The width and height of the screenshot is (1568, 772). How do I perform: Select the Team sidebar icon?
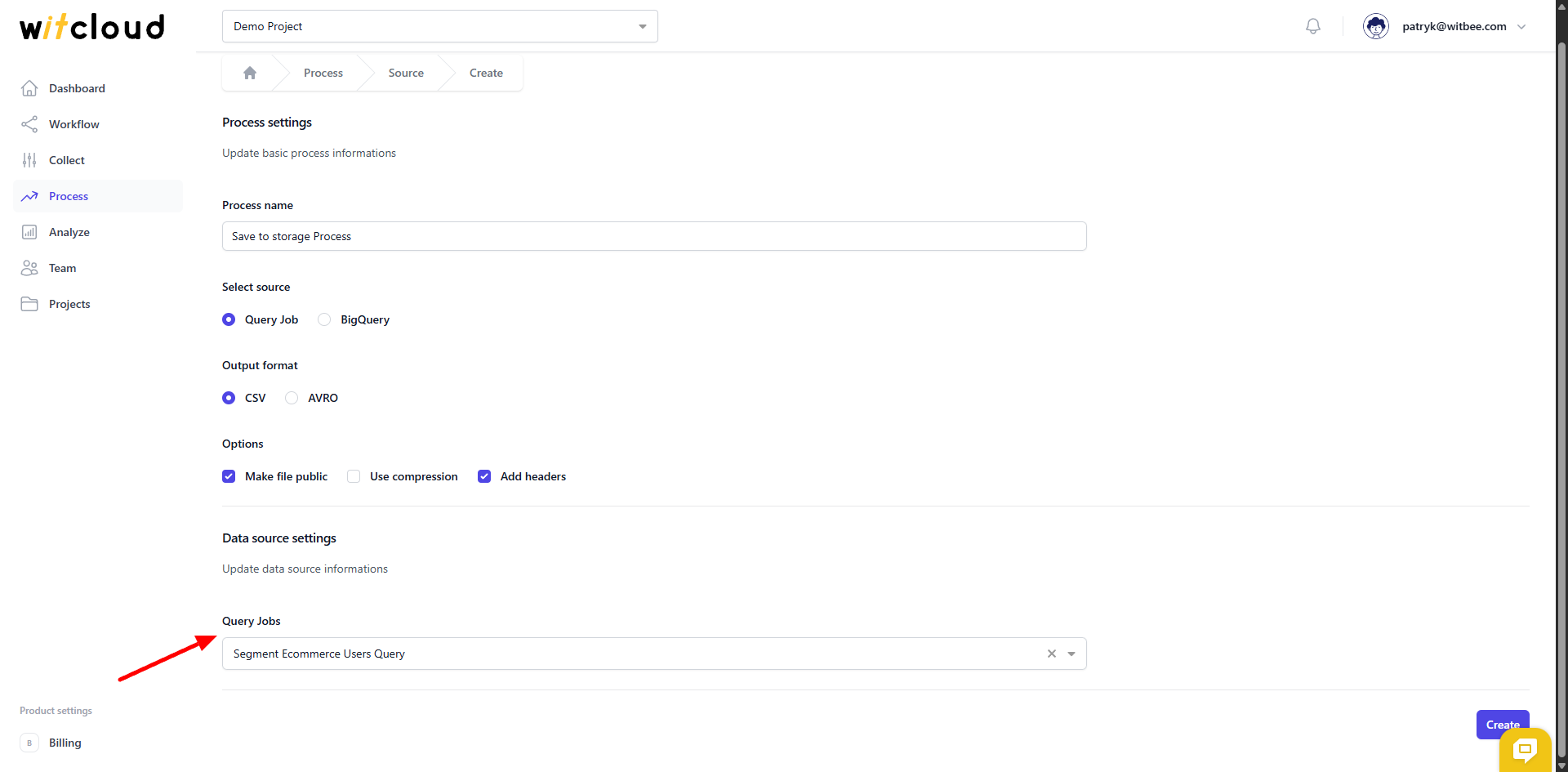[29, 268]
